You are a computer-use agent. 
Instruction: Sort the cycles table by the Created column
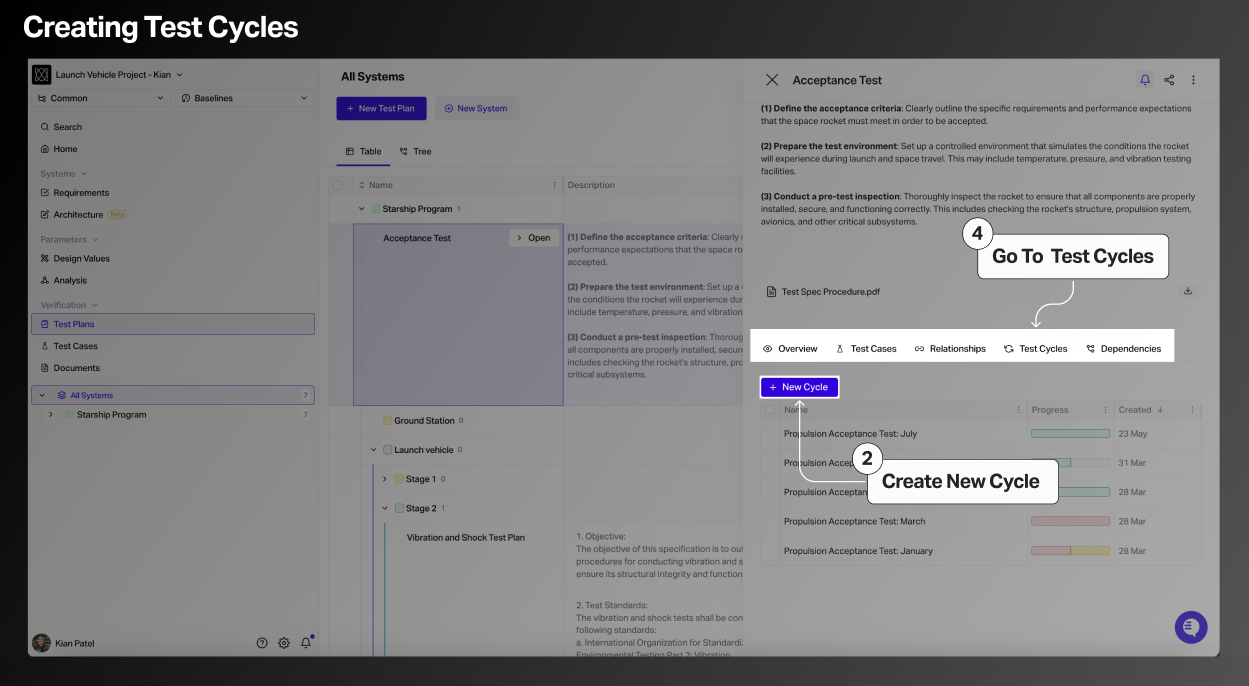1141,410
